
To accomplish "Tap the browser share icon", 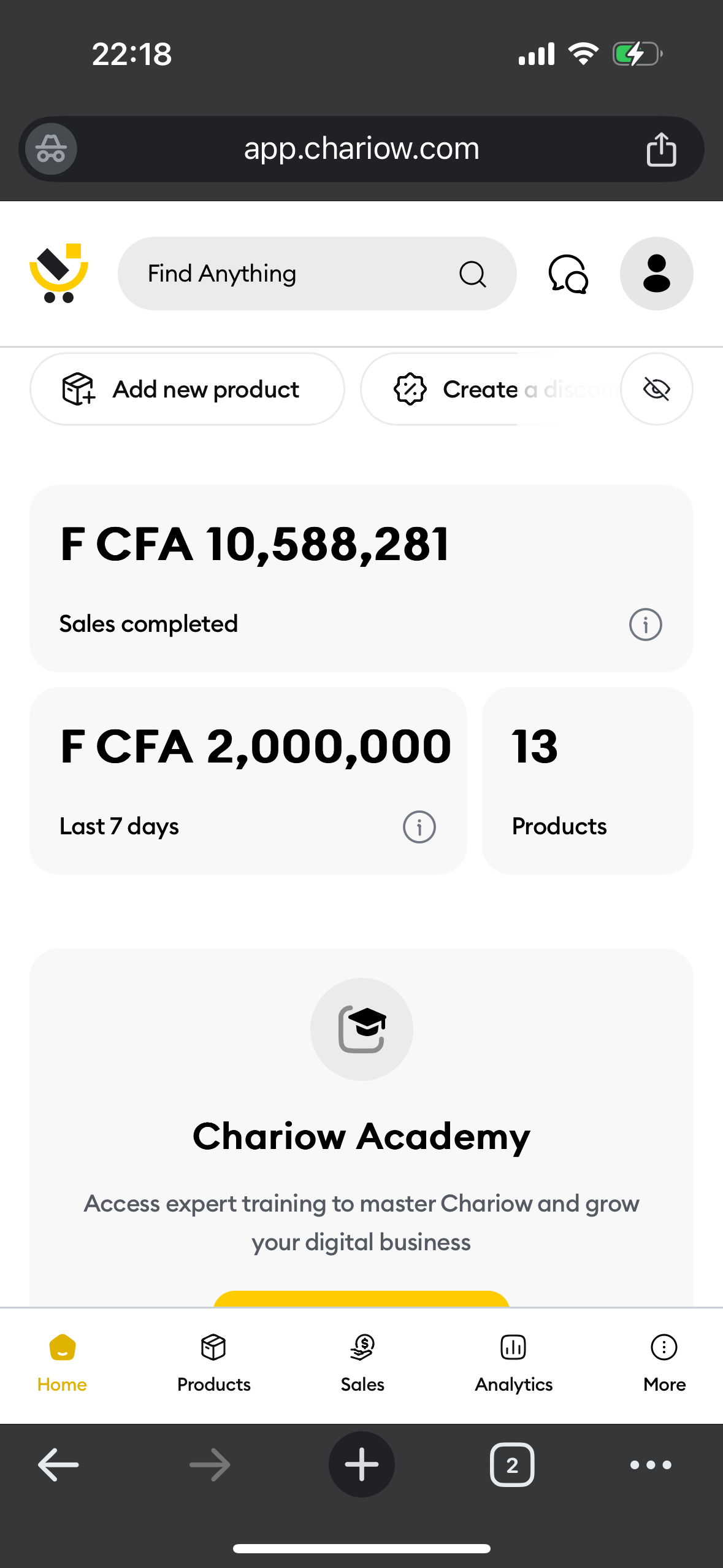I will click(661, 149).
